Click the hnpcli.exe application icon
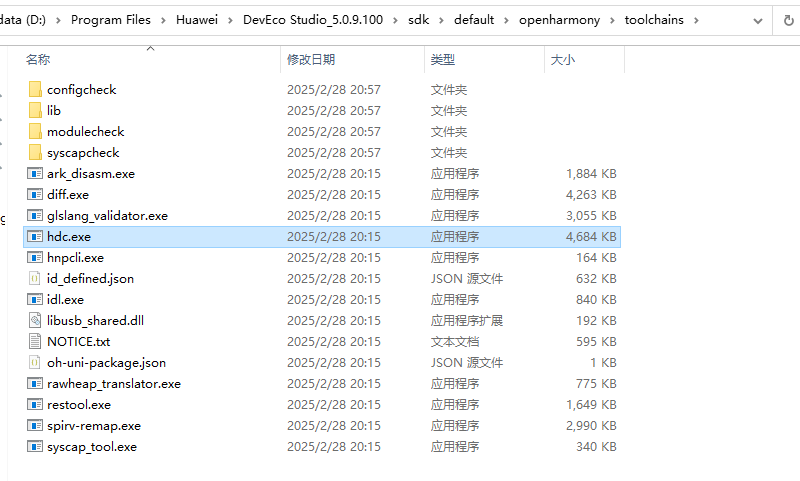Screen dimensions: 800x481 pyautogui.click(x=35, y=257)
